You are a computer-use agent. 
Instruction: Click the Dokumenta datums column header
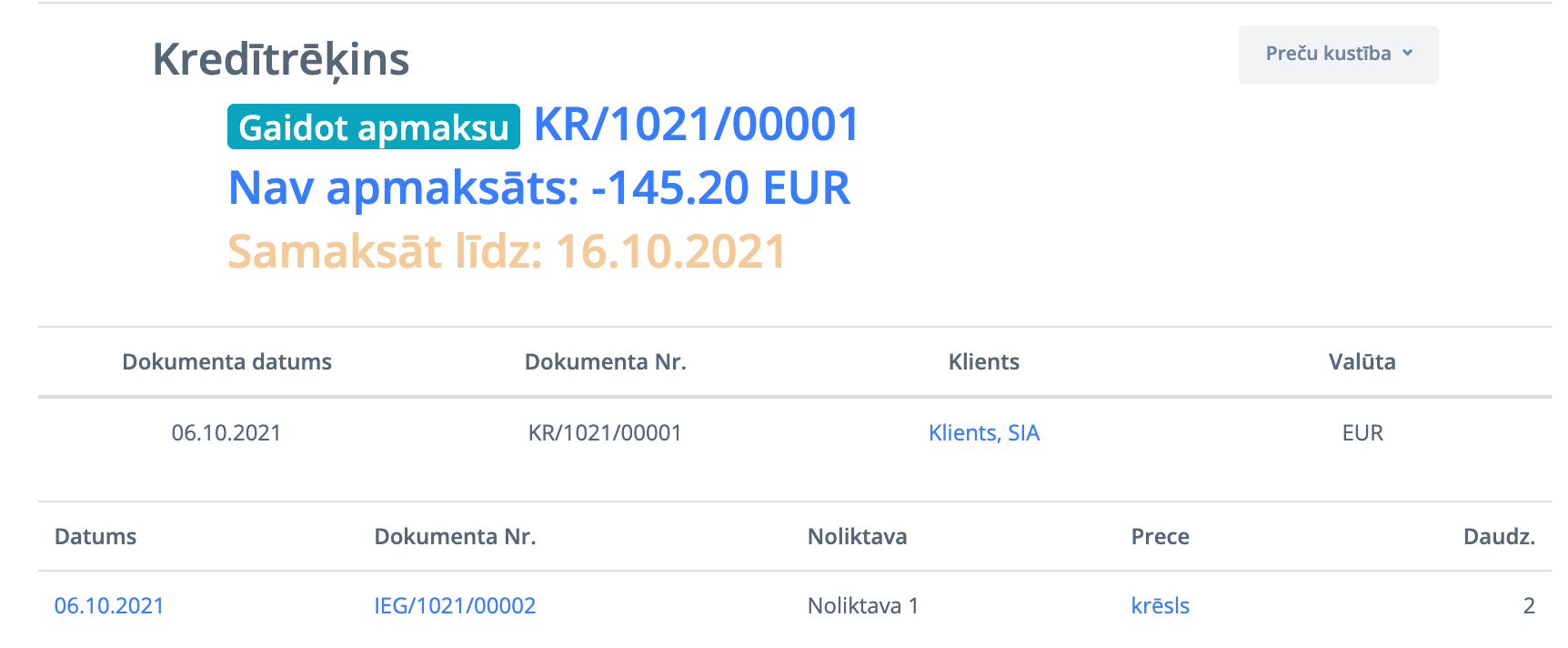tap(226, 362)
